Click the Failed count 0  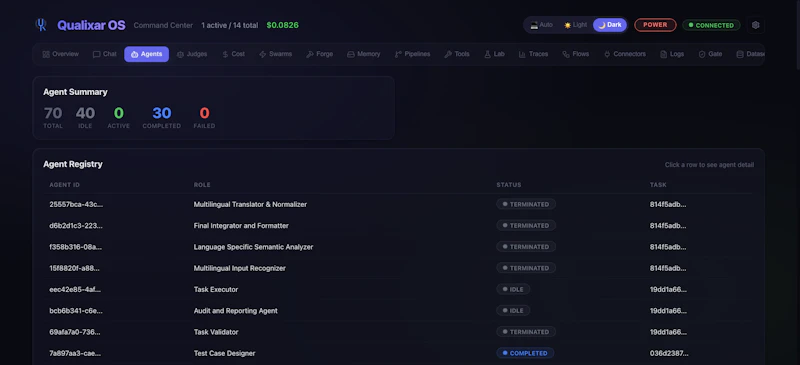point(204,113)
